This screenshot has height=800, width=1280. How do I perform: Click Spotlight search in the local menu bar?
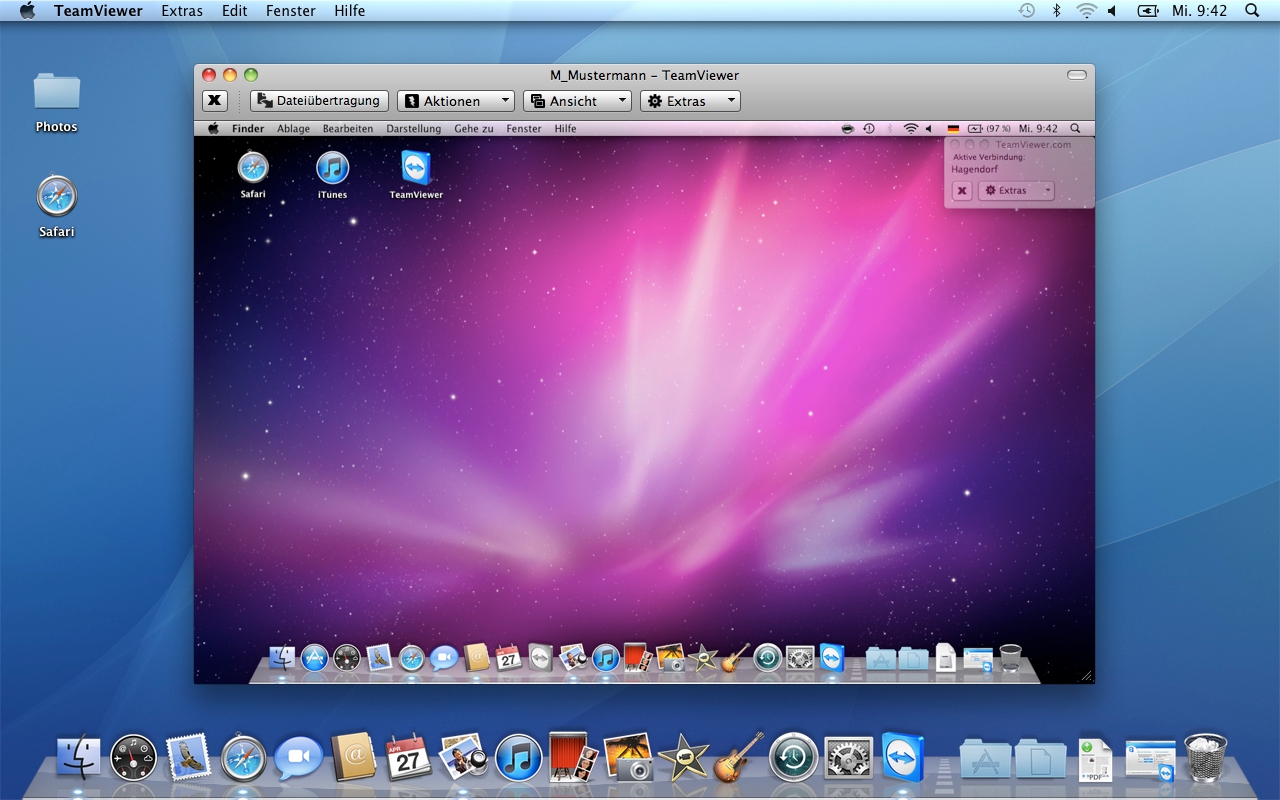pyautogui.click(x=1252, y=11)
